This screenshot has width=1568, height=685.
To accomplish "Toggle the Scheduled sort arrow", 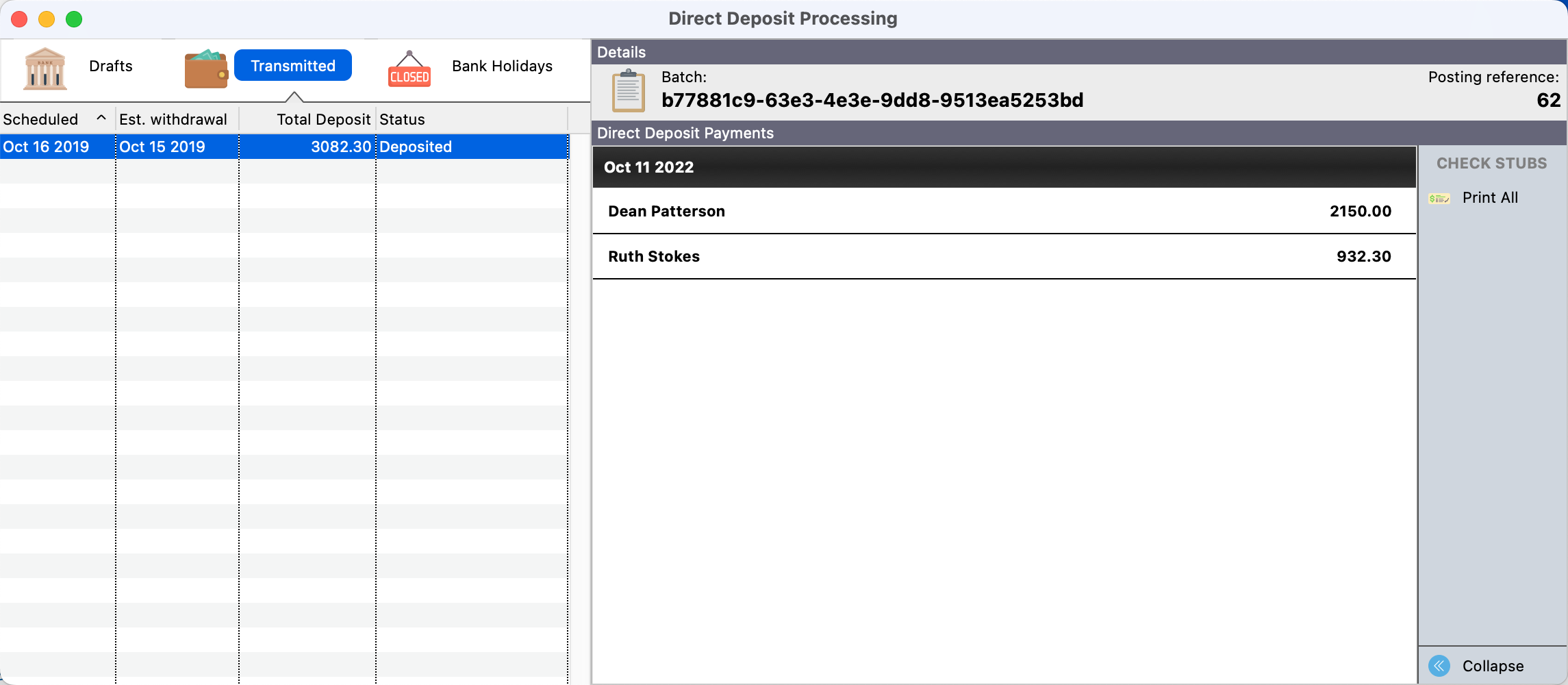I will coord(101,119).
